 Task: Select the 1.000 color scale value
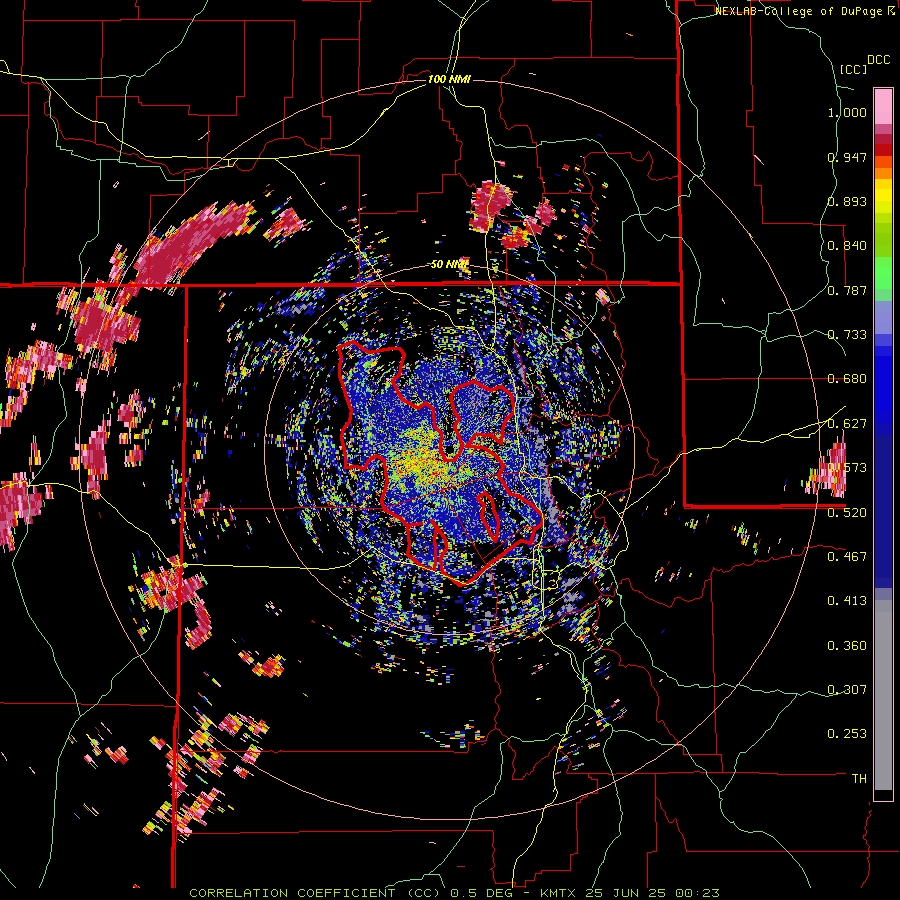pyautogui.click(x=847, y=112)
